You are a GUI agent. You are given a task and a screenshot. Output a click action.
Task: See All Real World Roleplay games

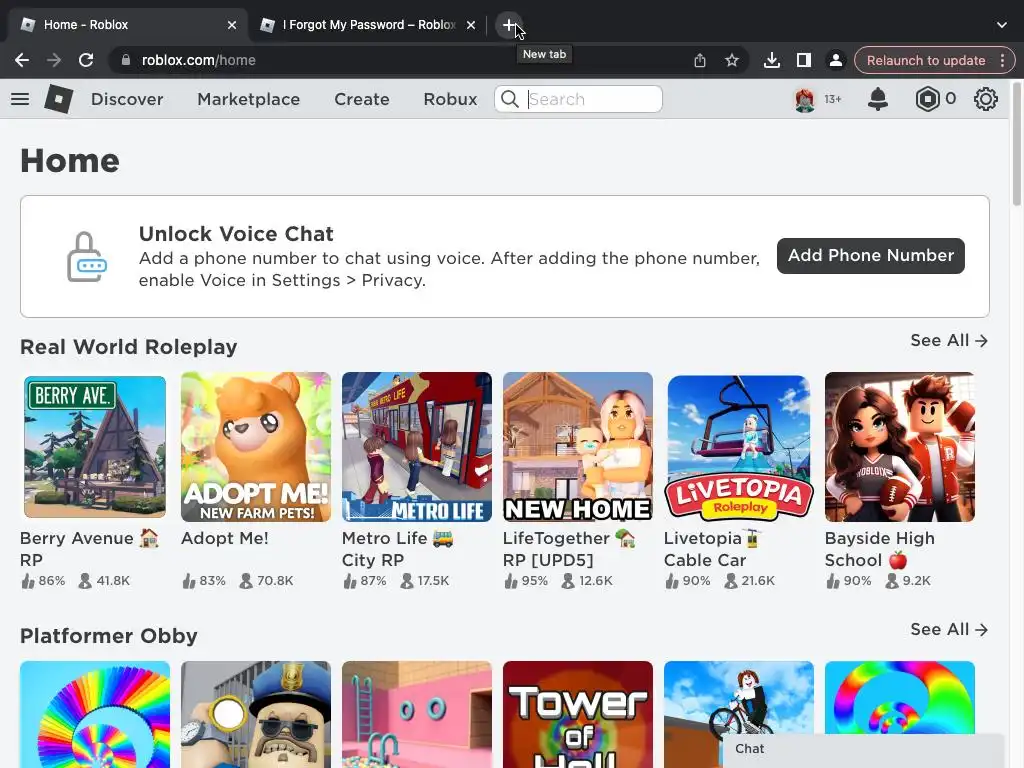point(949,340)
